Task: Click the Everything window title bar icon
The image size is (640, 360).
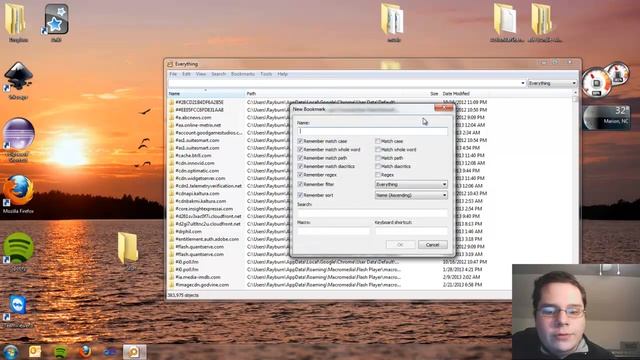Action: [x=170, y=64]
